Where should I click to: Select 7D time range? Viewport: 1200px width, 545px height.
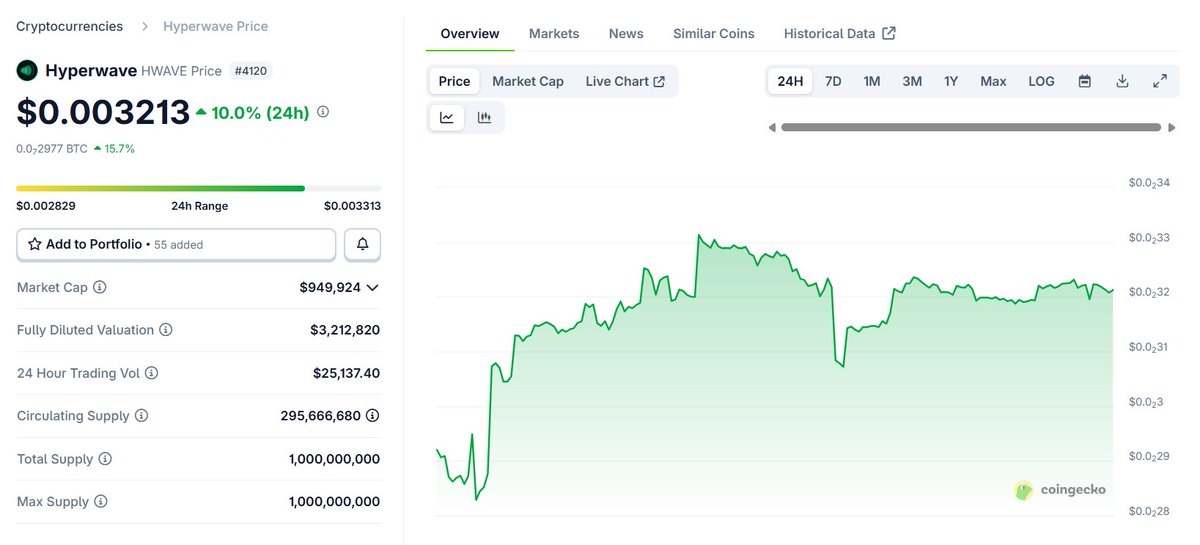tap(833, 81)
